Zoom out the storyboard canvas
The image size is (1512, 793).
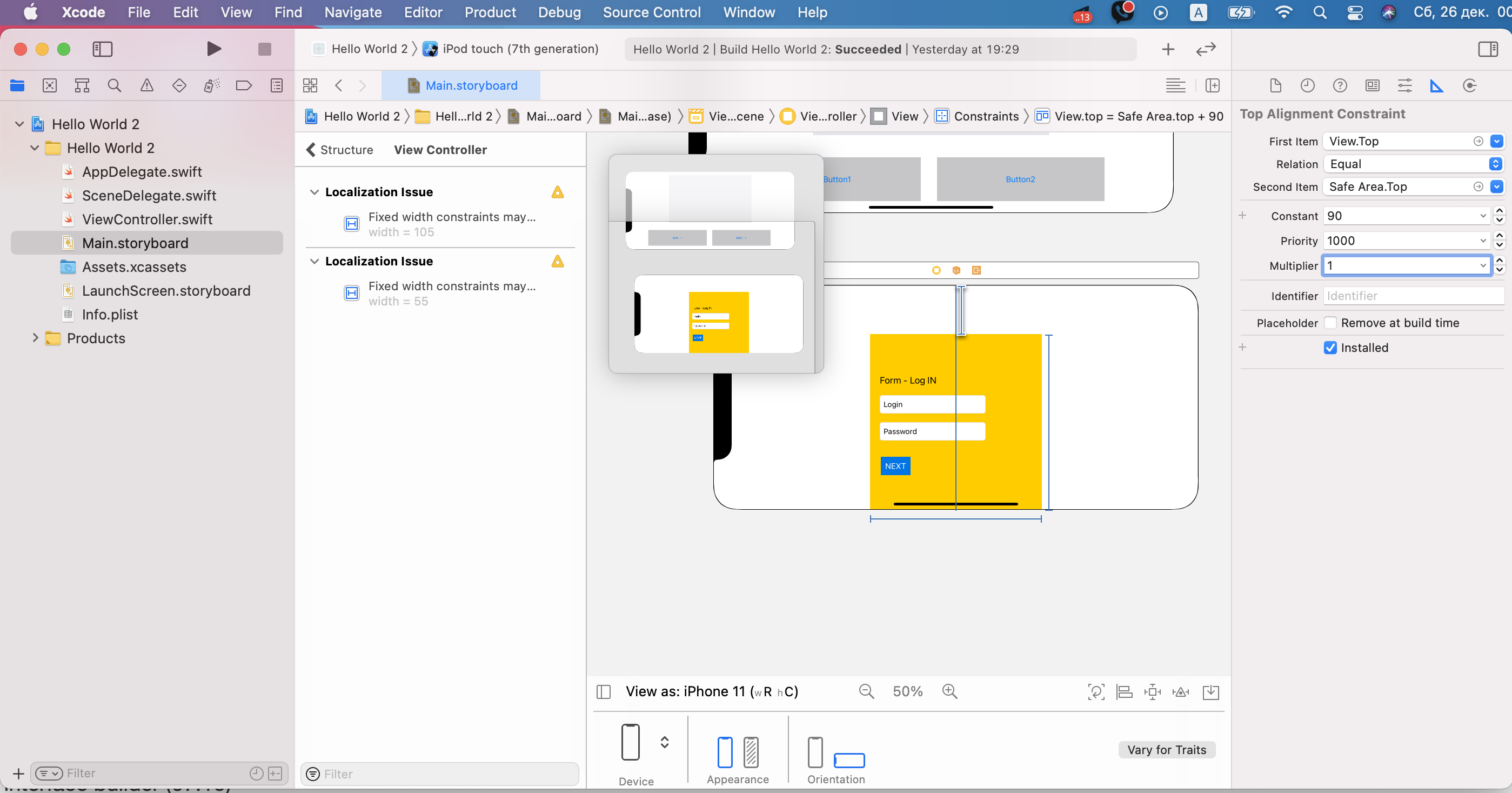tap(866, 691)
